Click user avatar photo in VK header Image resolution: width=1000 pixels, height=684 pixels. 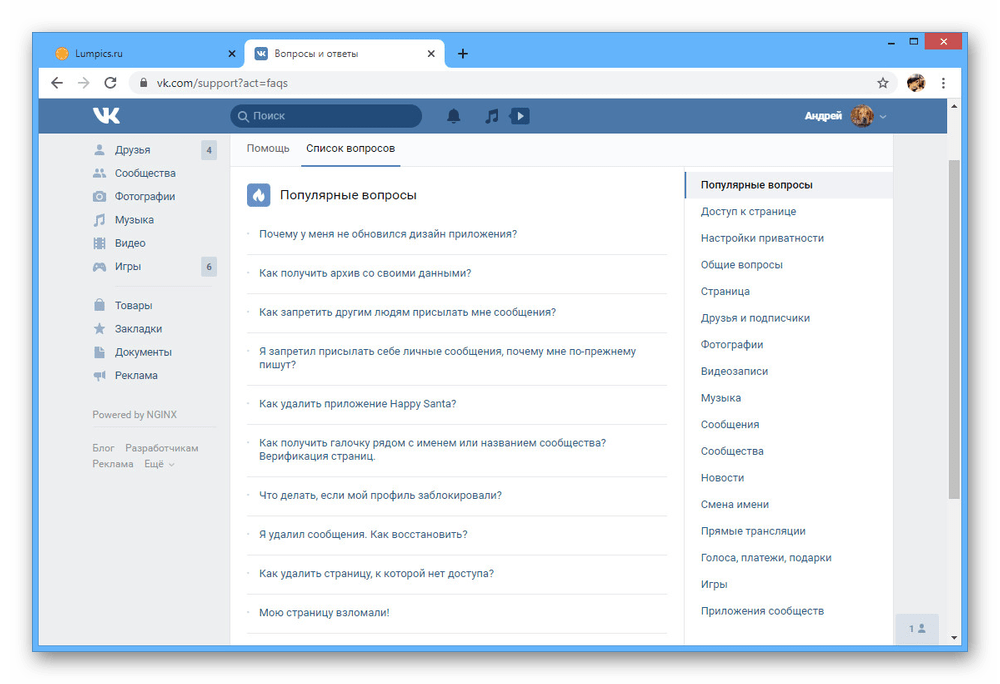(x=862, y=116)
